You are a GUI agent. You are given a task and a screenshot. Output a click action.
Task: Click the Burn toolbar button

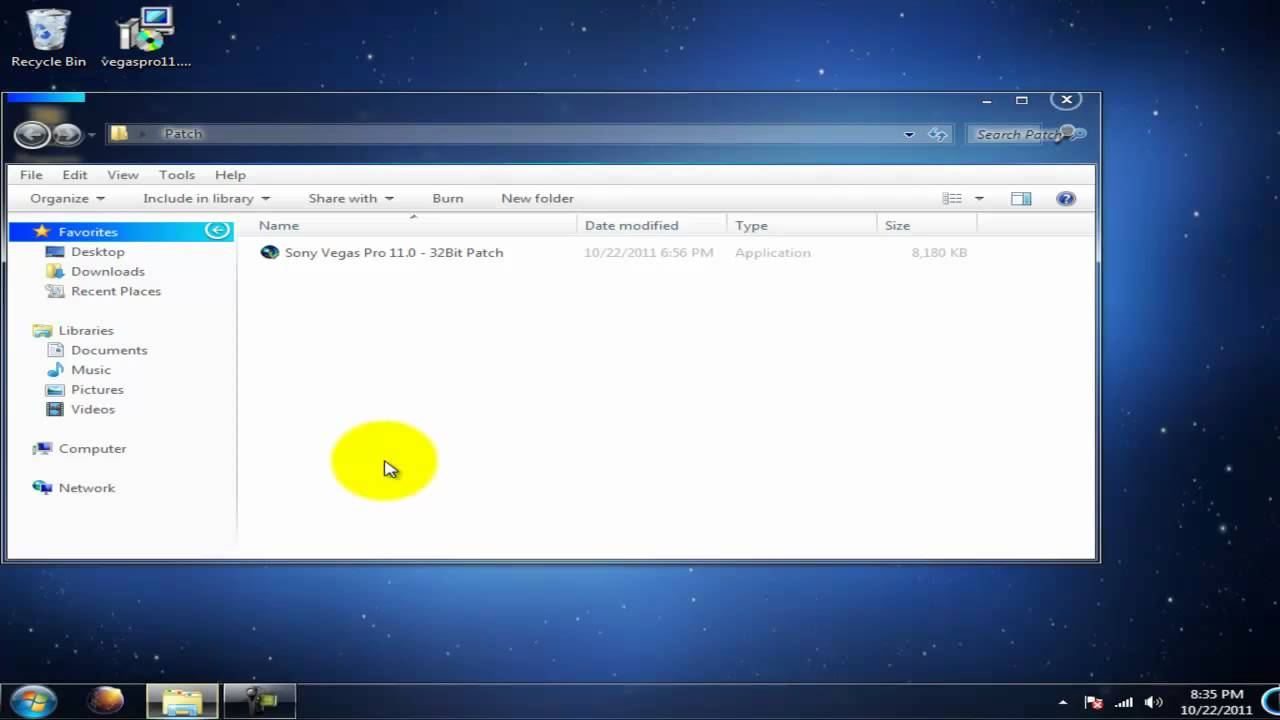(x=448, y=198)
